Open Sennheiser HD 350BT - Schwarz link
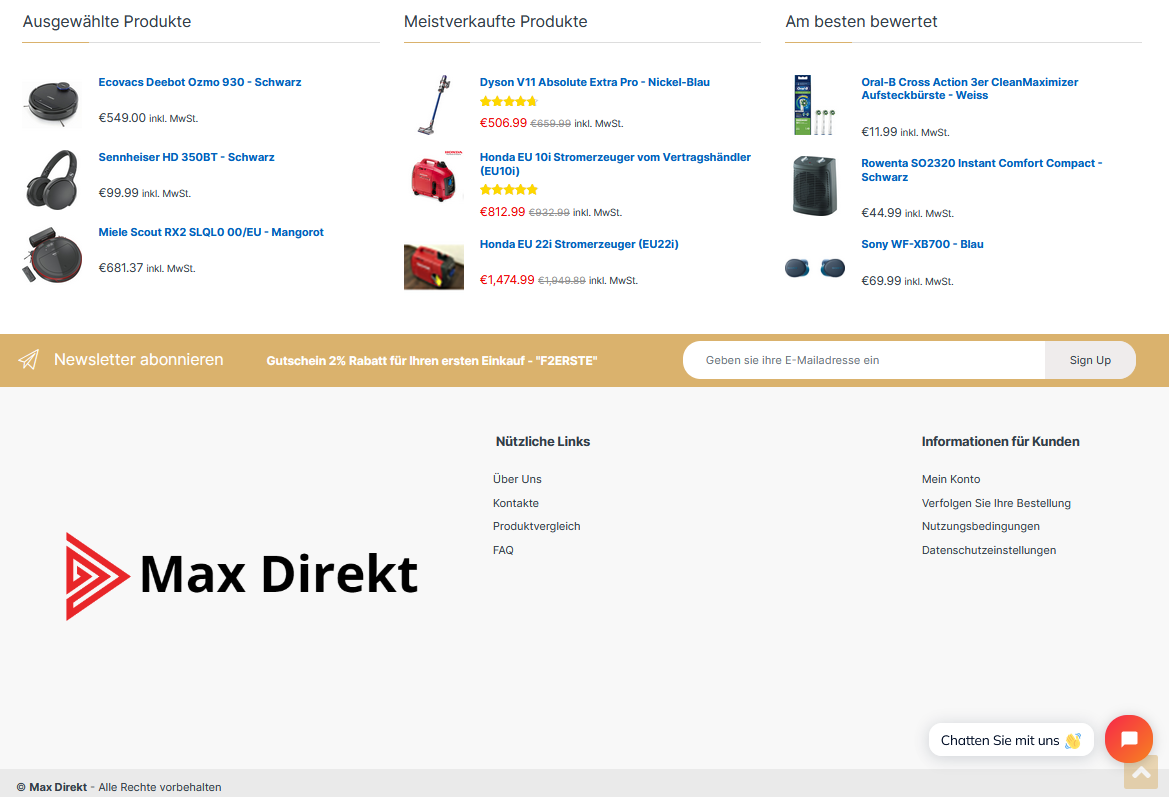 (x=186, y=157)
